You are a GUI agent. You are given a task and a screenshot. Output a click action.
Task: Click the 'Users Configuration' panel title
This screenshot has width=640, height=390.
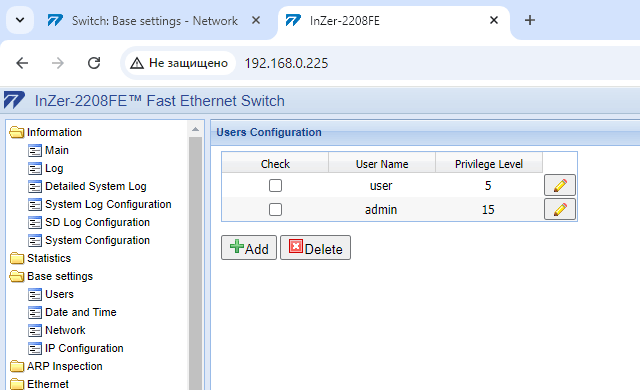(269, 132)
